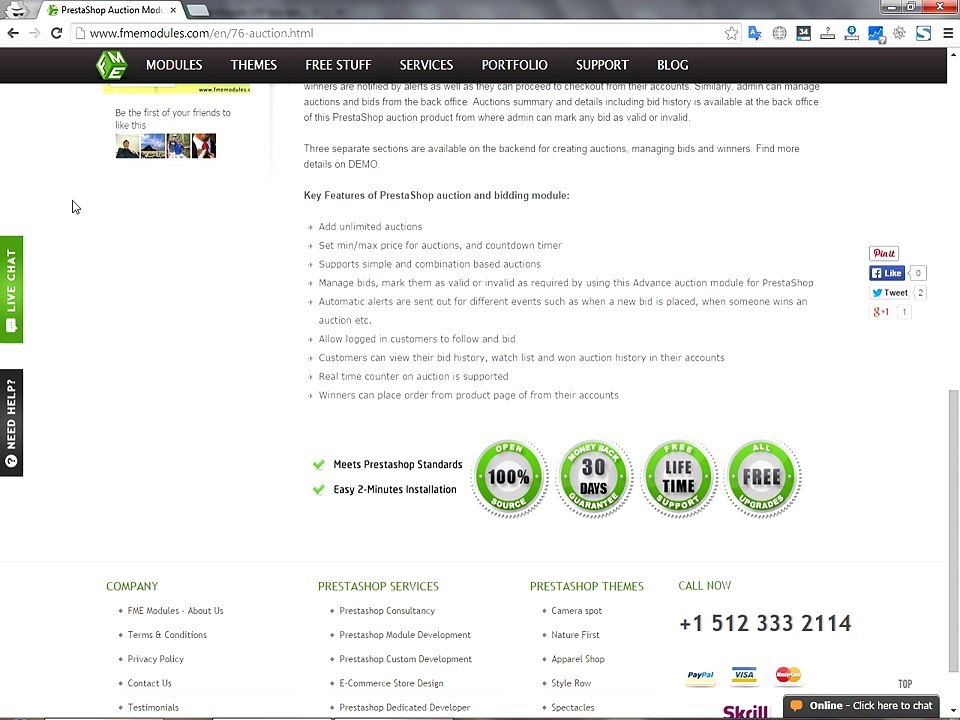
Task: Open the PORTFOLIO menu
Action: [514, 65]
